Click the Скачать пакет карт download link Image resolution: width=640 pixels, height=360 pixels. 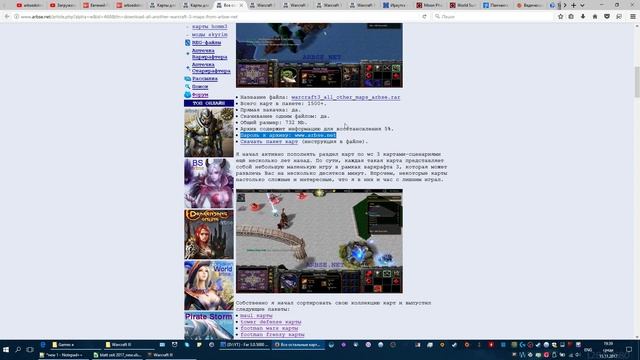(x=269, y=142)
